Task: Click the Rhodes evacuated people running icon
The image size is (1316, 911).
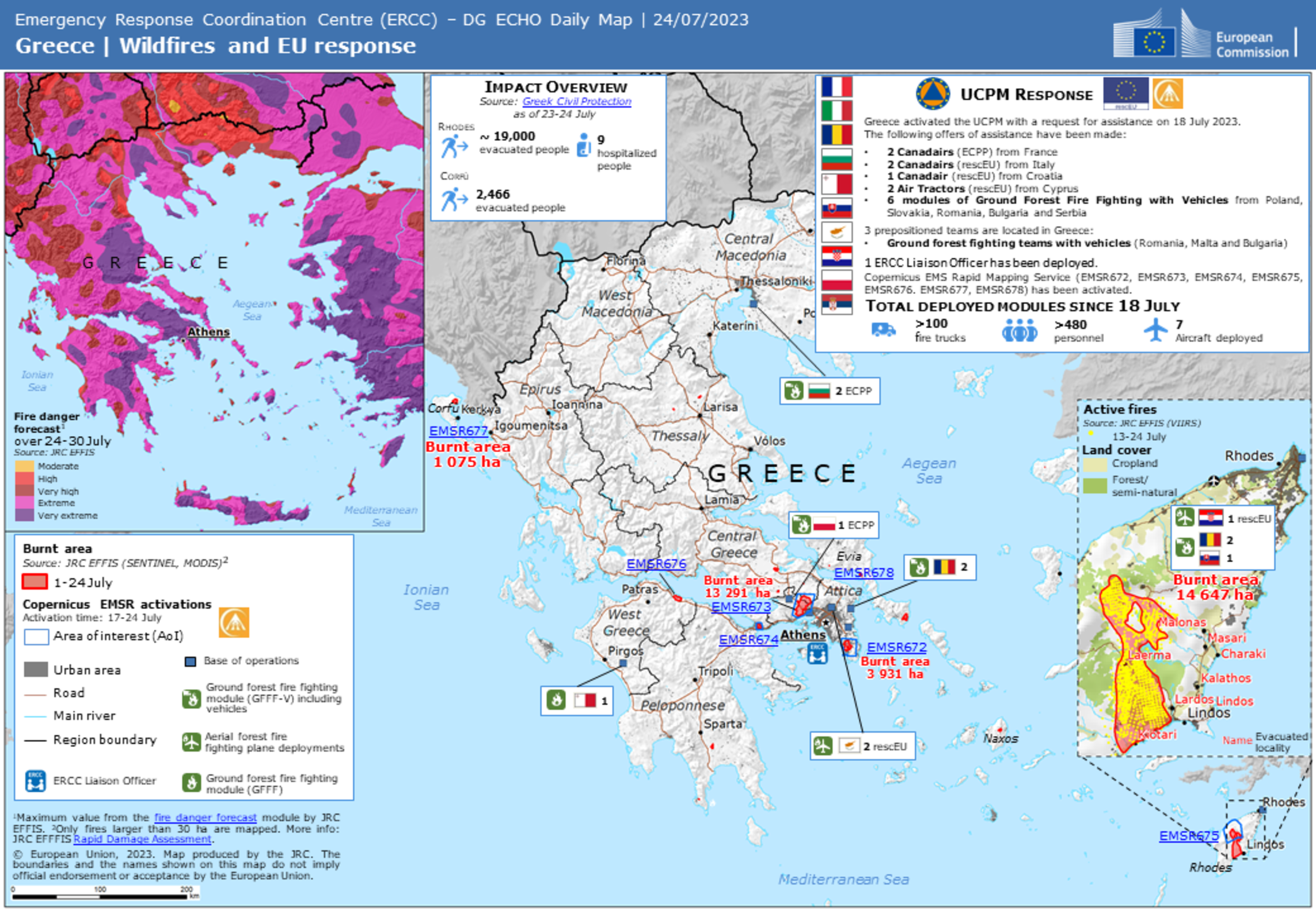Action: [x=454, y=146]
